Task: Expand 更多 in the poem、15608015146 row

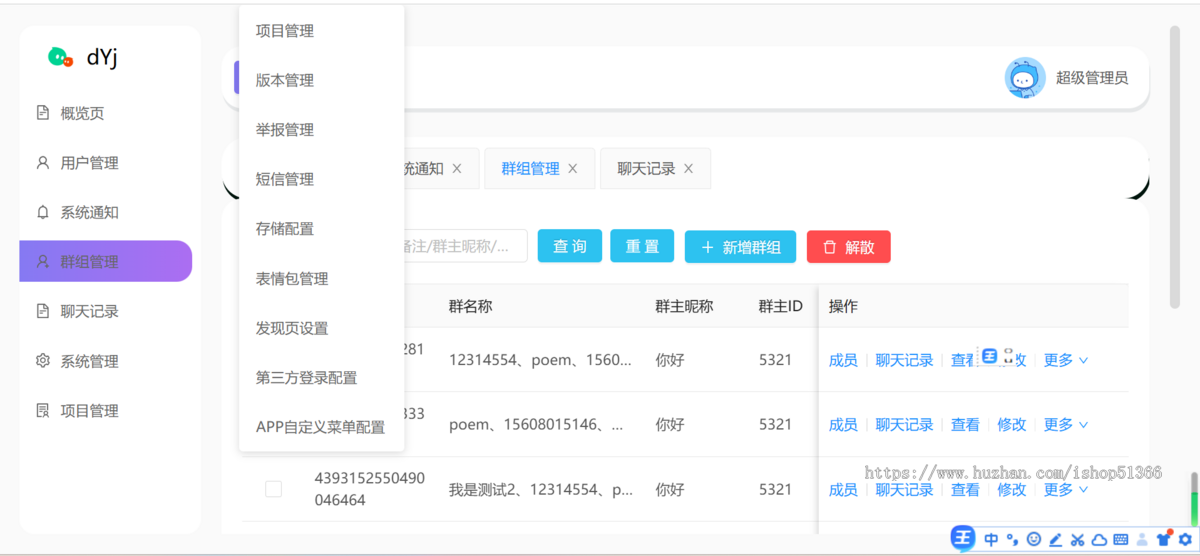Action: point(1066,424)
